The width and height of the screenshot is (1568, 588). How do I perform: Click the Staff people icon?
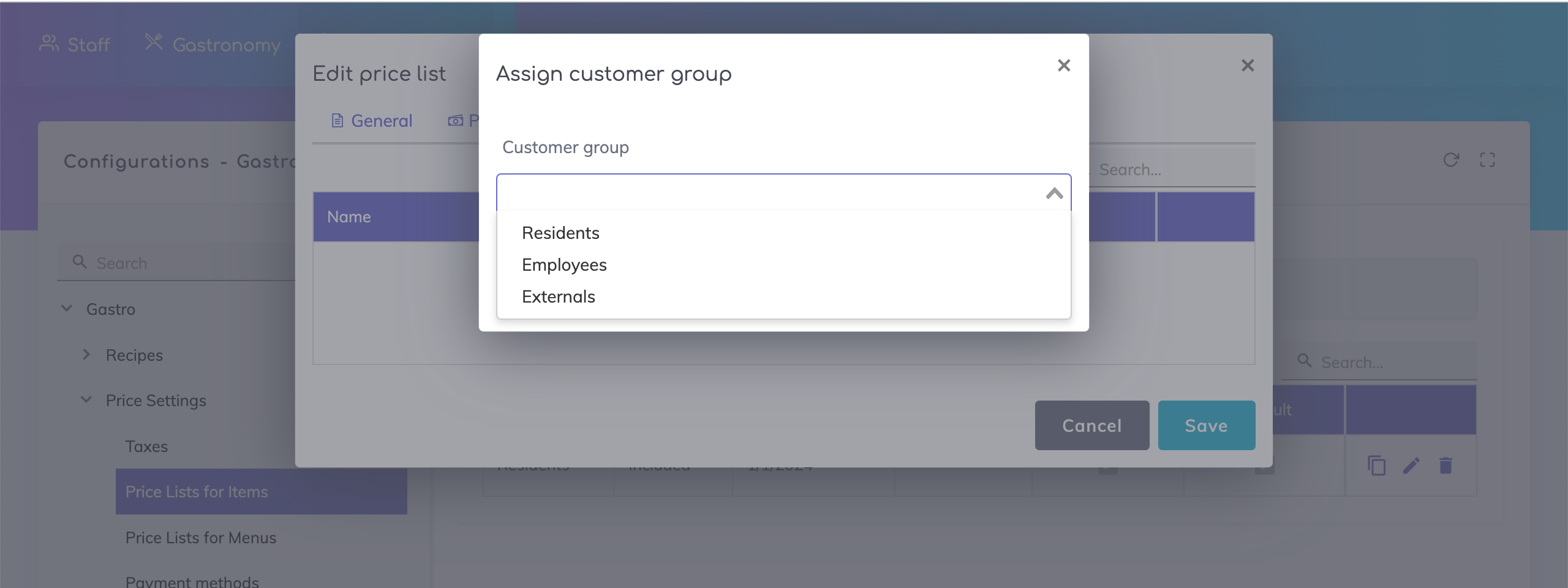[x=49, y=43]
